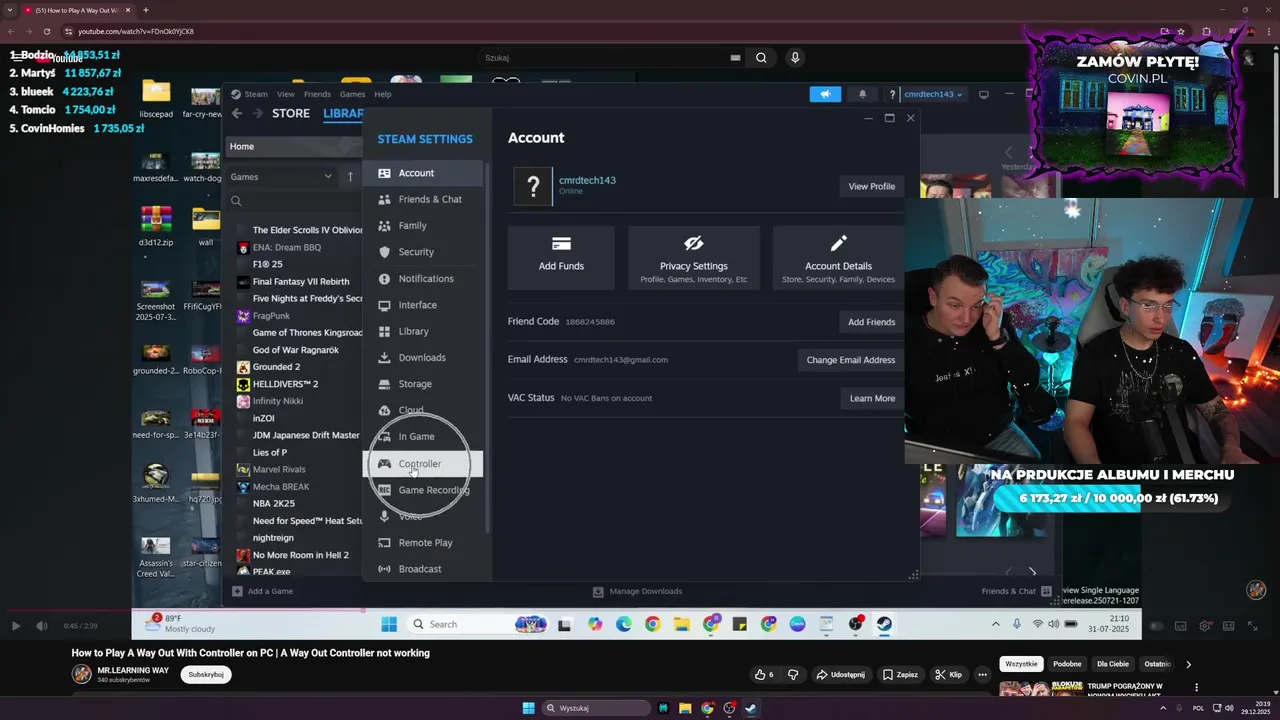Image resolution: width=1280 pixels, height=720 pixels.
Task: Open In Game settings section
Action: pyautogui.click(x=423, y=437)
